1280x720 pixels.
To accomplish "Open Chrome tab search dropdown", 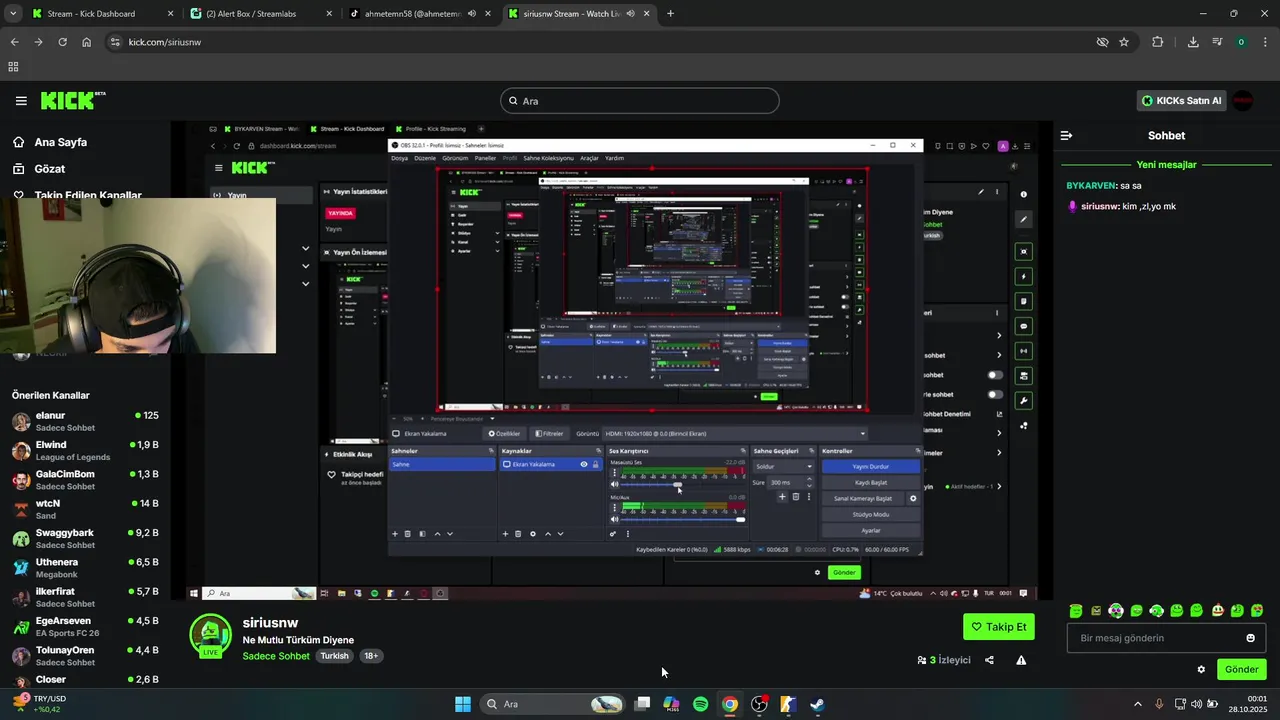I will coord(13,14).
